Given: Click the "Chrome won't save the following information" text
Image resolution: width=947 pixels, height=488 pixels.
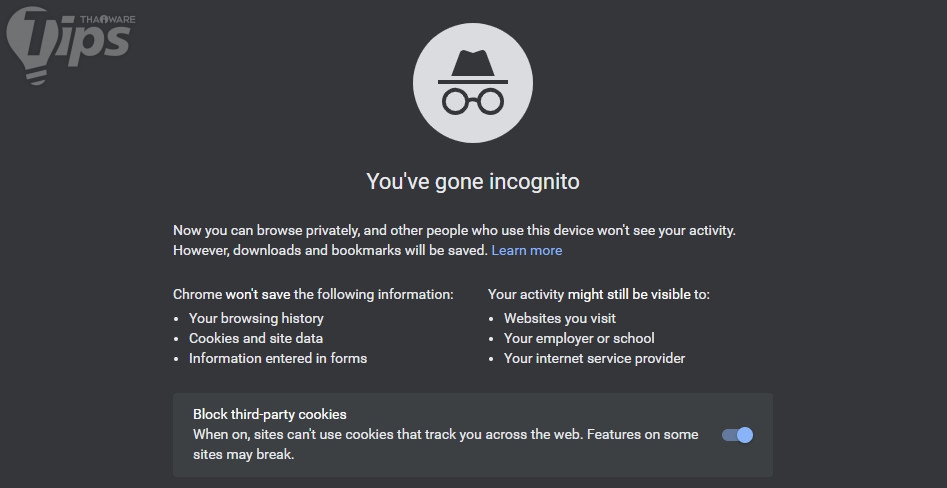Looking at the screenshot, I should [313, 294].
